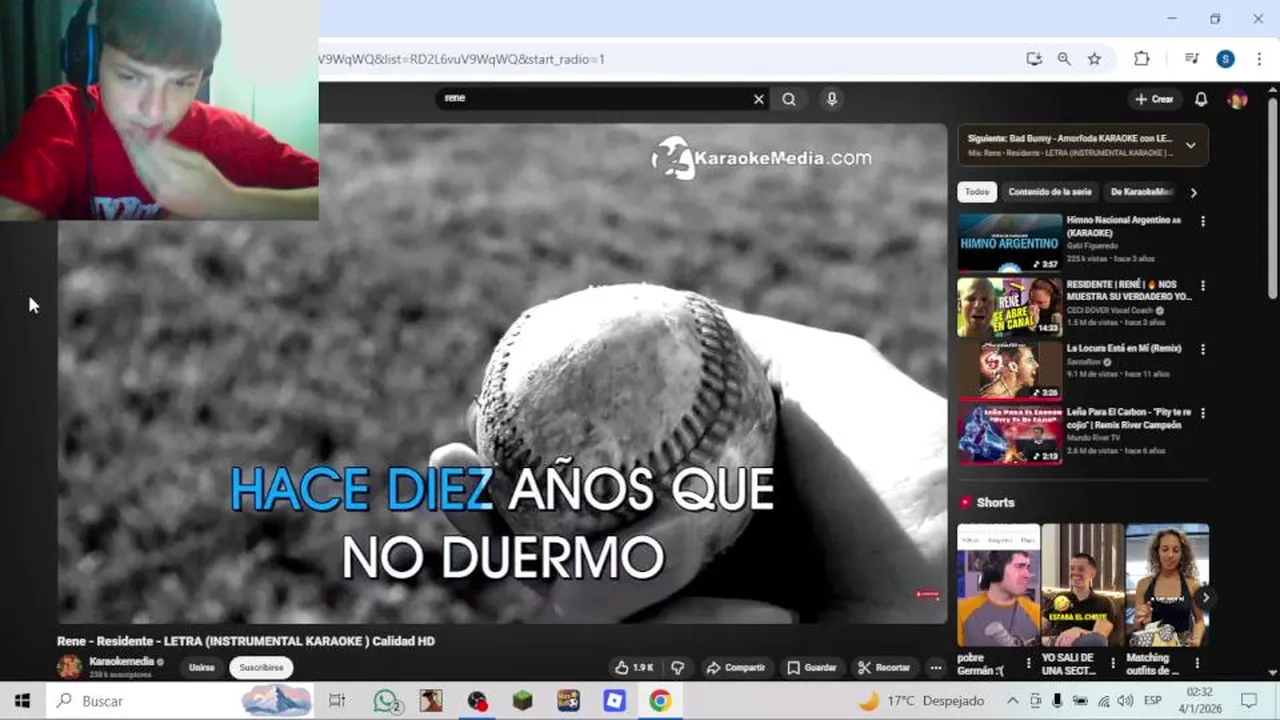Select the Contenido de la serie chip
1280x720 pixels.
point(1050,192)
